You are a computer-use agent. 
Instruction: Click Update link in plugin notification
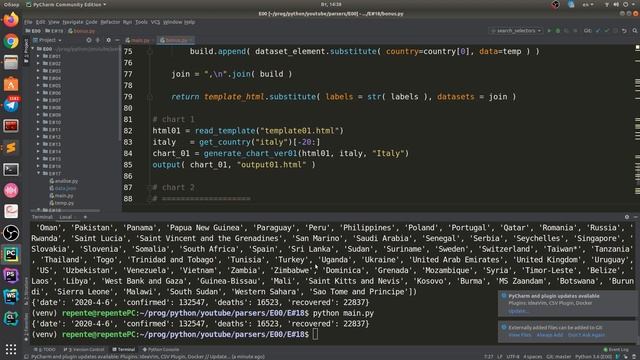coord(518,311)
